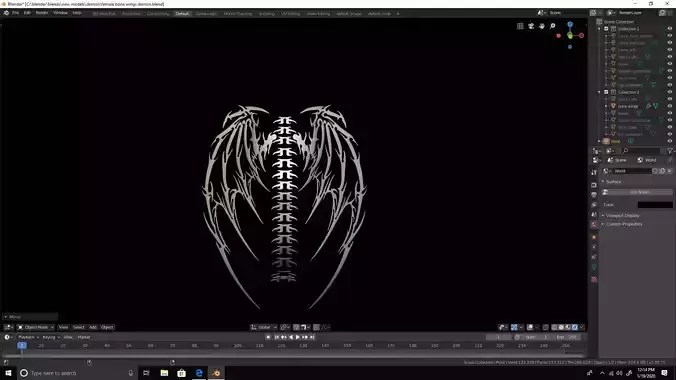Toggle auto keying record button
Image resolution: width=676 pixels, height=380 pixels.
point(268,337)
